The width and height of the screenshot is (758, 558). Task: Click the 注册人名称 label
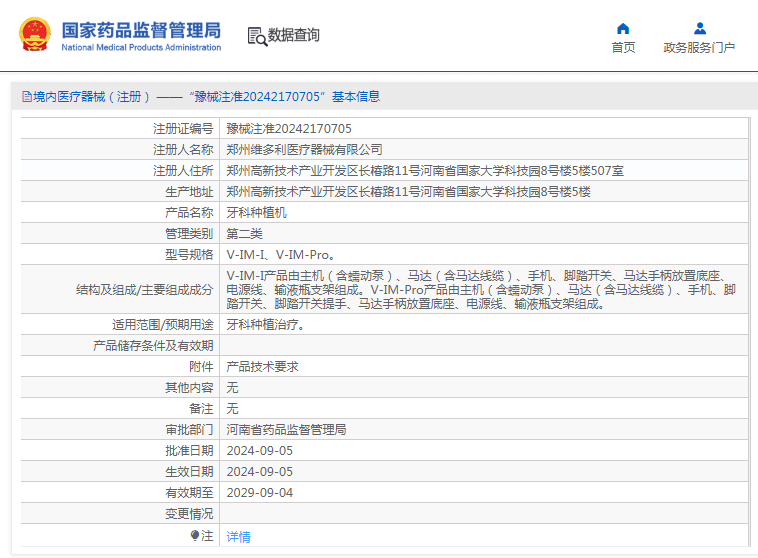[x=183, y=149]
